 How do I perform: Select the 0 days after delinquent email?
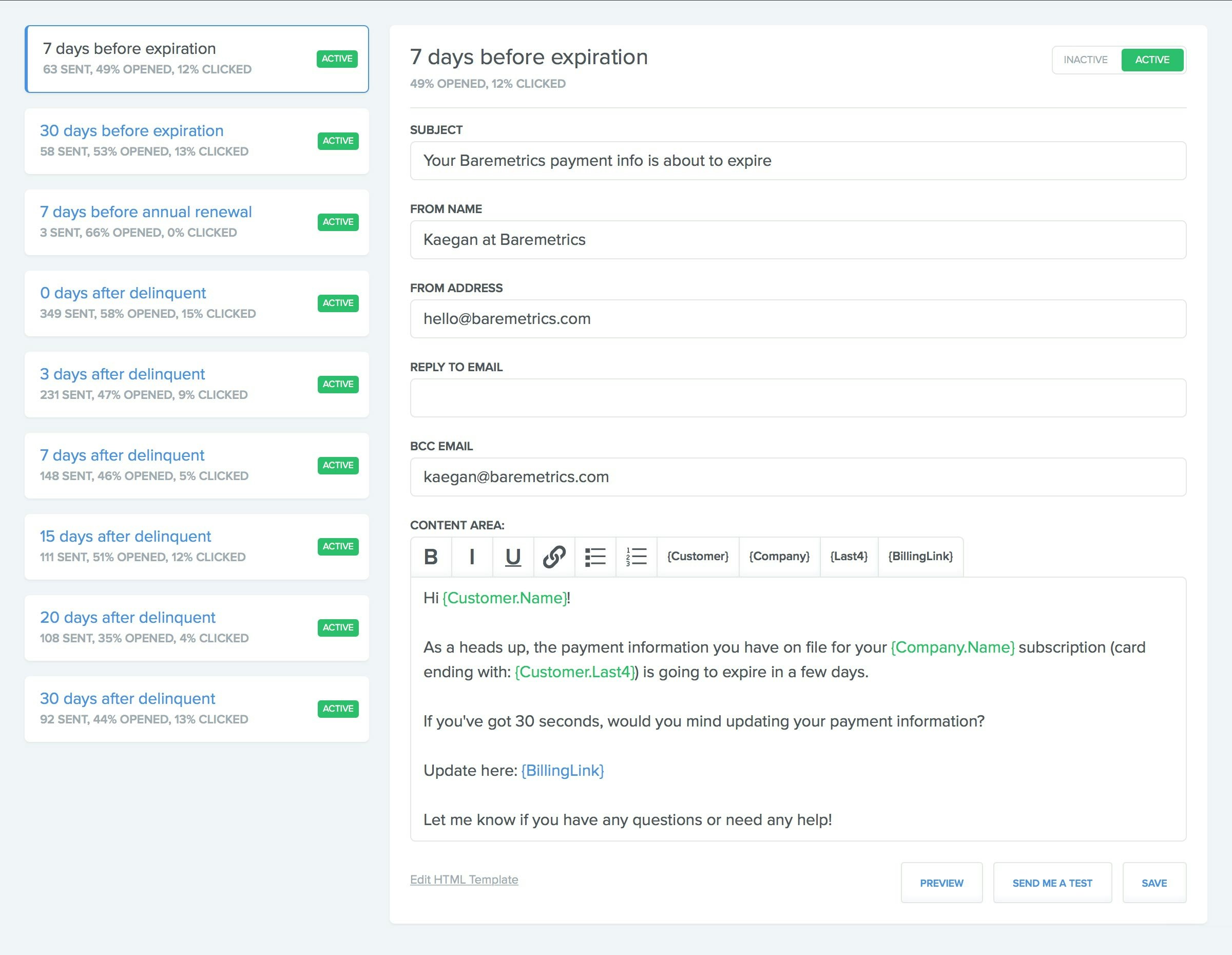tap(123, 293)
